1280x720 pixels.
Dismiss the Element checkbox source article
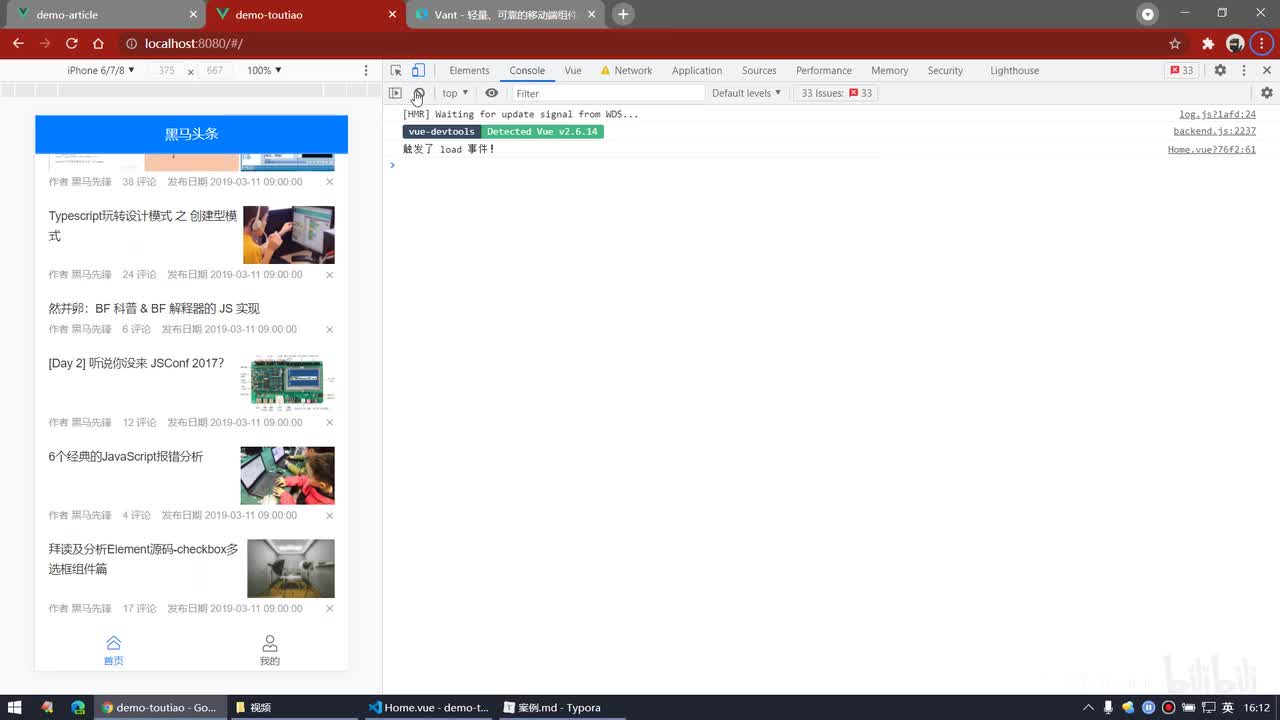(x=329, y=608)
